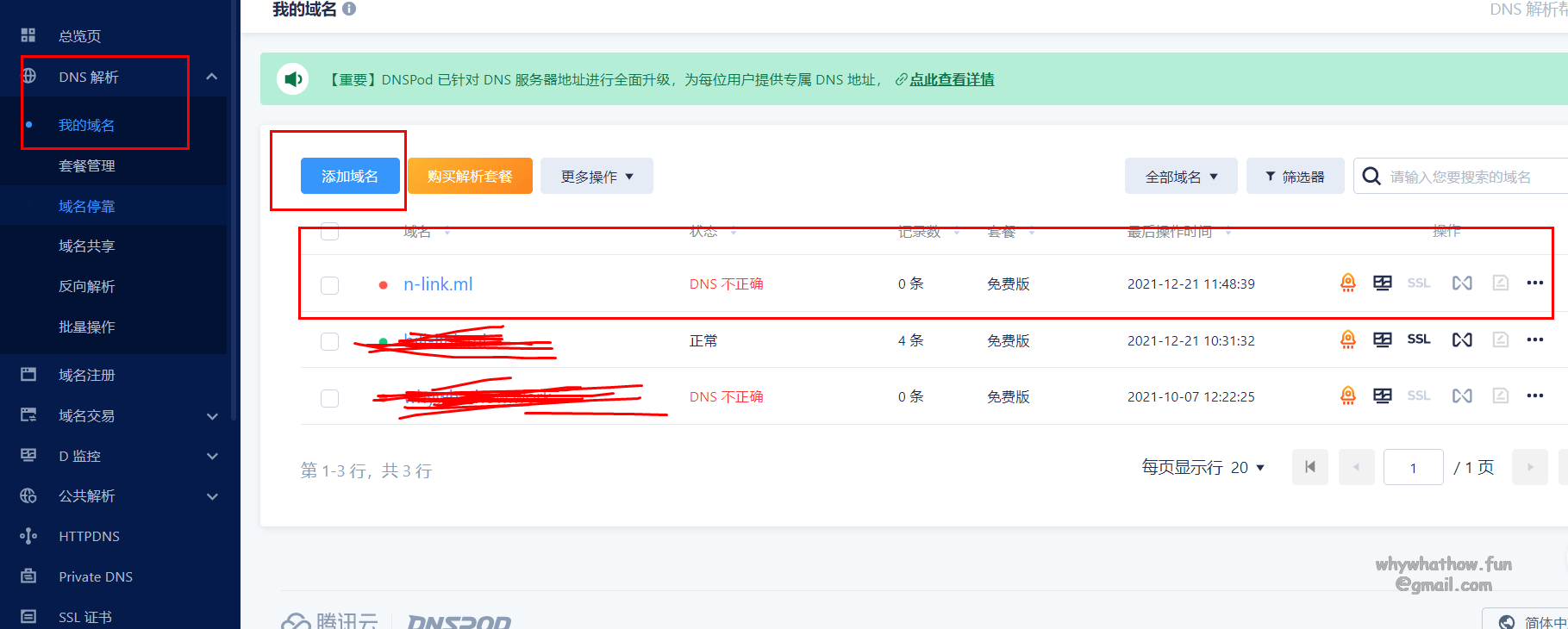
Task: Click the blue 添加域名 button
Action: click(350, 177)
